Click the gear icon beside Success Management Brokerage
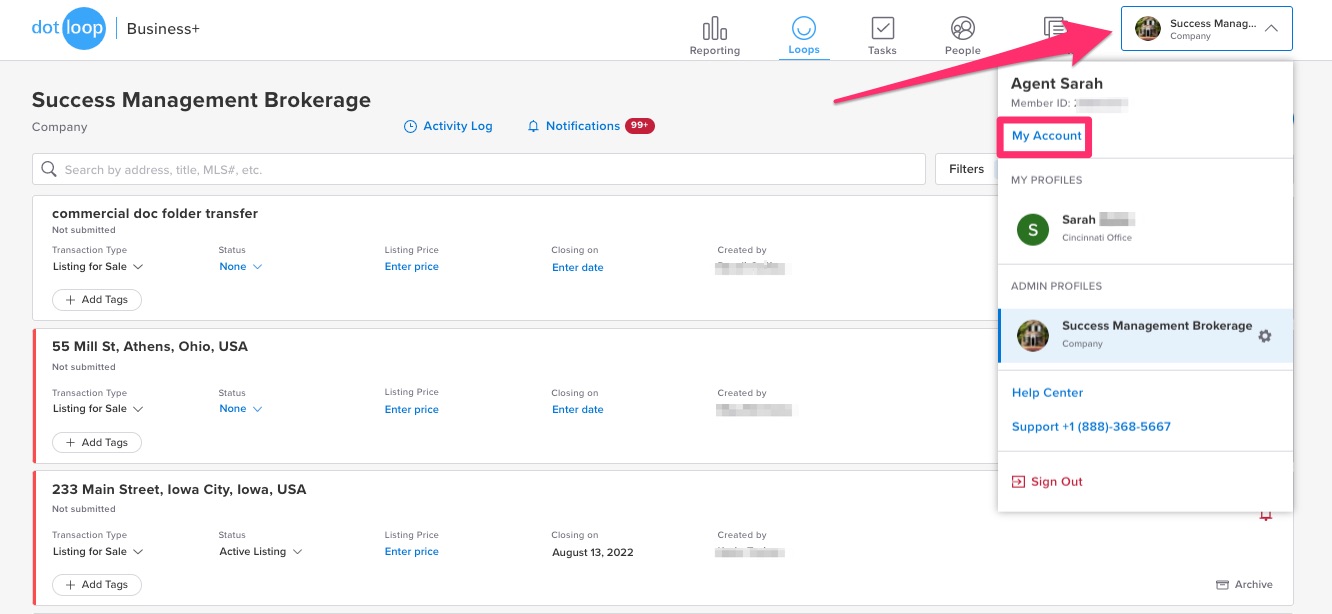The image size is (1332, 614). [1265, 336]
